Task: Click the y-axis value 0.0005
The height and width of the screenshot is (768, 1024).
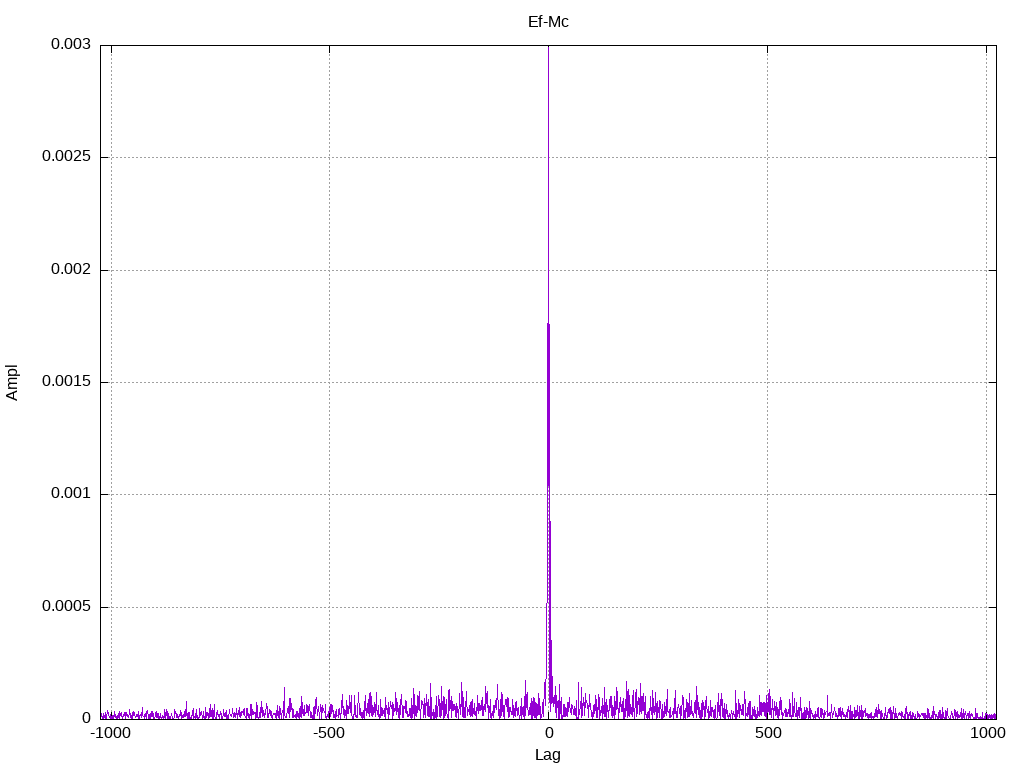Action: (66, 607)
